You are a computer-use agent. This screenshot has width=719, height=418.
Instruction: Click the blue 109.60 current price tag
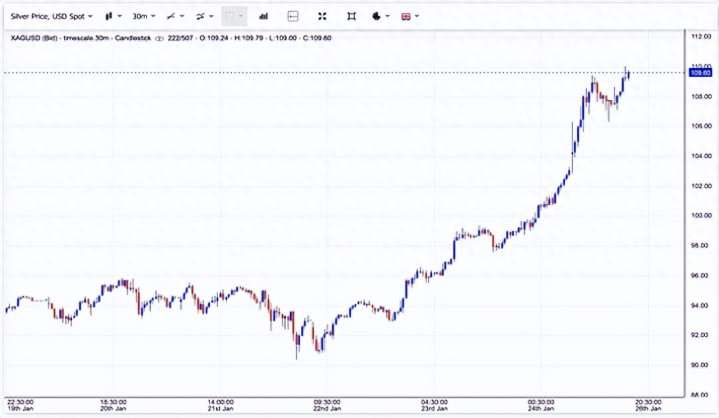click(699, 72)
